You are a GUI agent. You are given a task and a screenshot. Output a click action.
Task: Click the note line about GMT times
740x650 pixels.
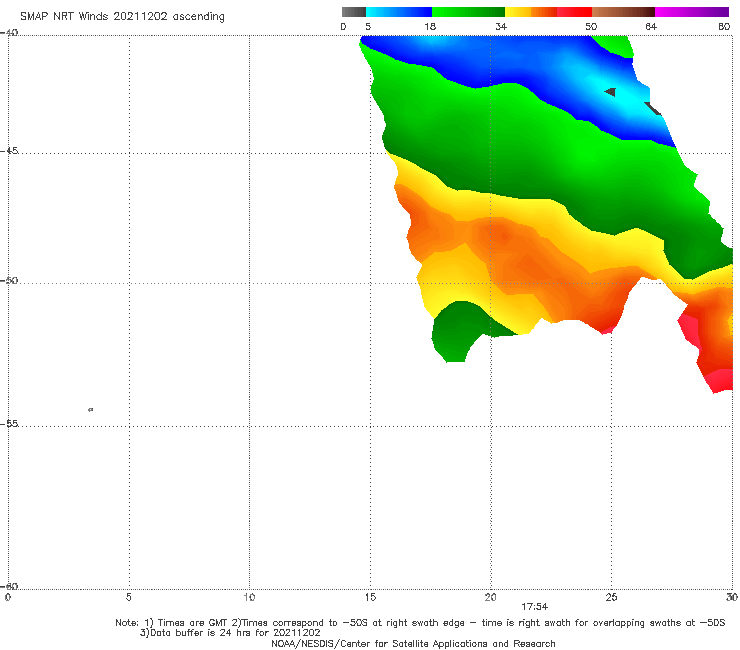(x=420, y=623)
